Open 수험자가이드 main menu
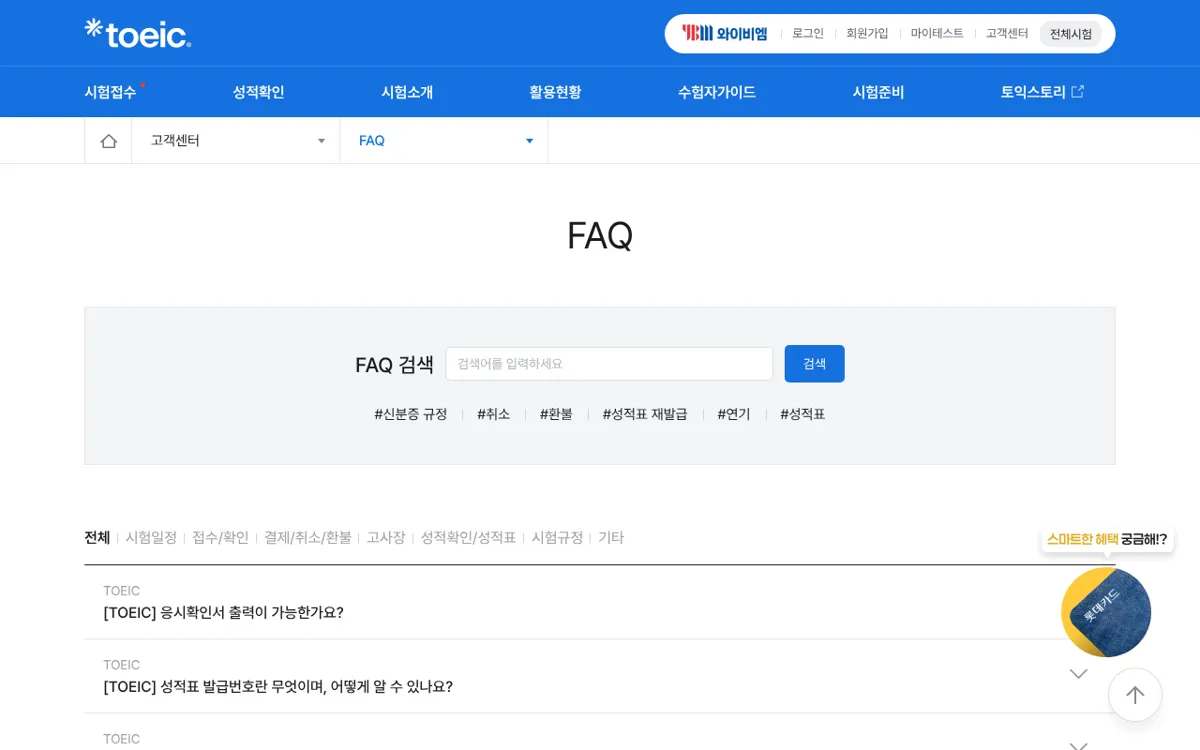The width and height of the screenshot is (1200, 750). tap(717, 92)
